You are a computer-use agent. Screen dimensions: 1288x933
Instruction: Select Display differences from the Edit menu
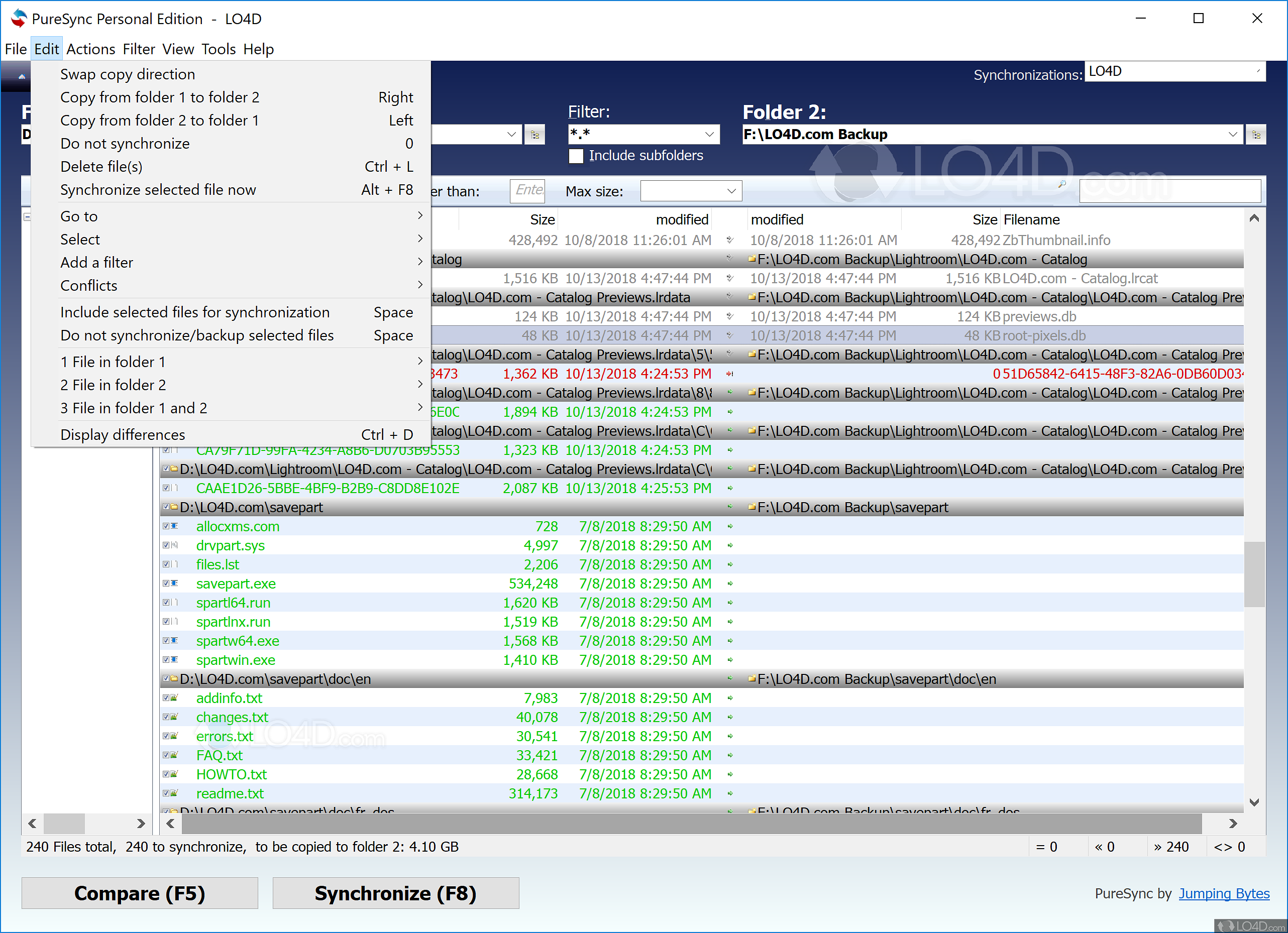[x=123, y=434]
